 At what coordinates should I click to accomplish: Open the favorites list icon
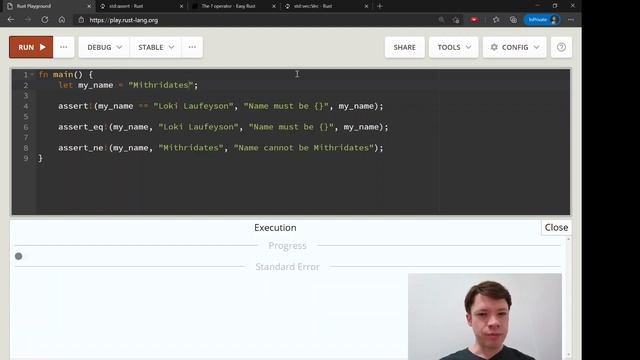point(496,20)
